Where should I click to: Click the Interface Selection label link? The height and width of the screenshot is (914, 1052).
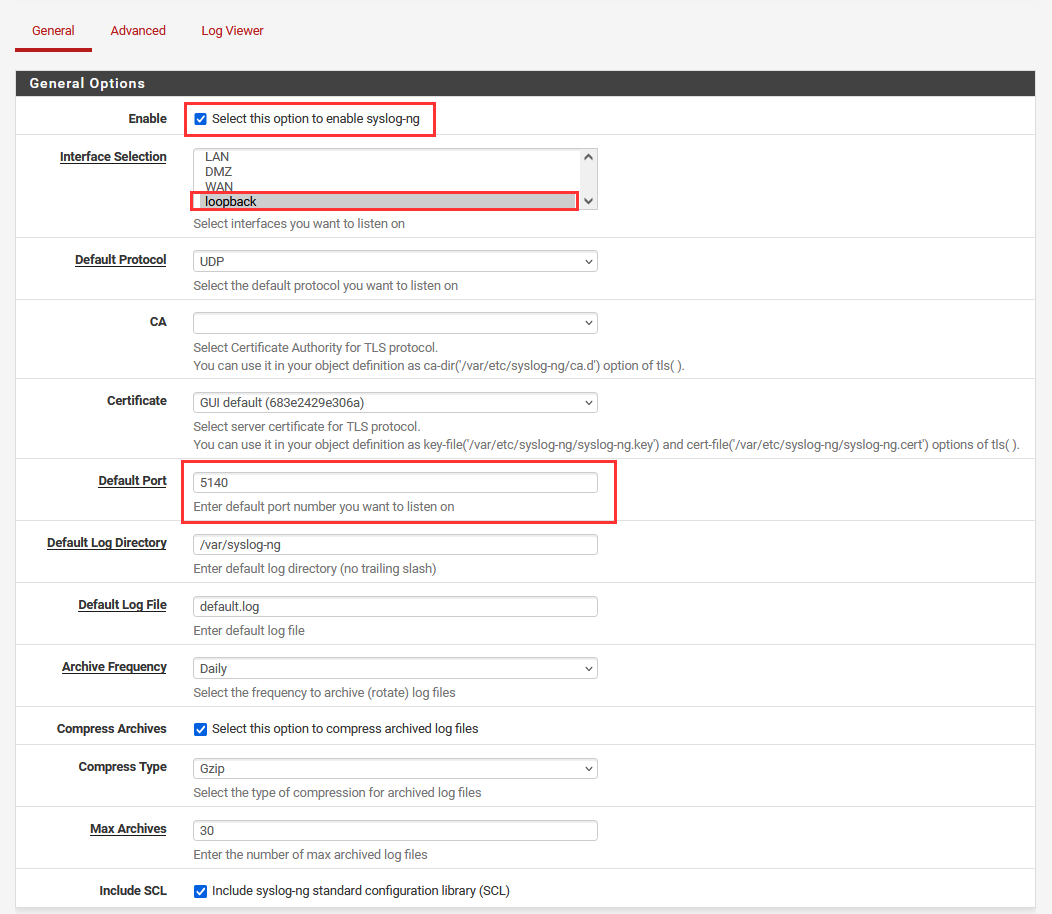point(113,156)
